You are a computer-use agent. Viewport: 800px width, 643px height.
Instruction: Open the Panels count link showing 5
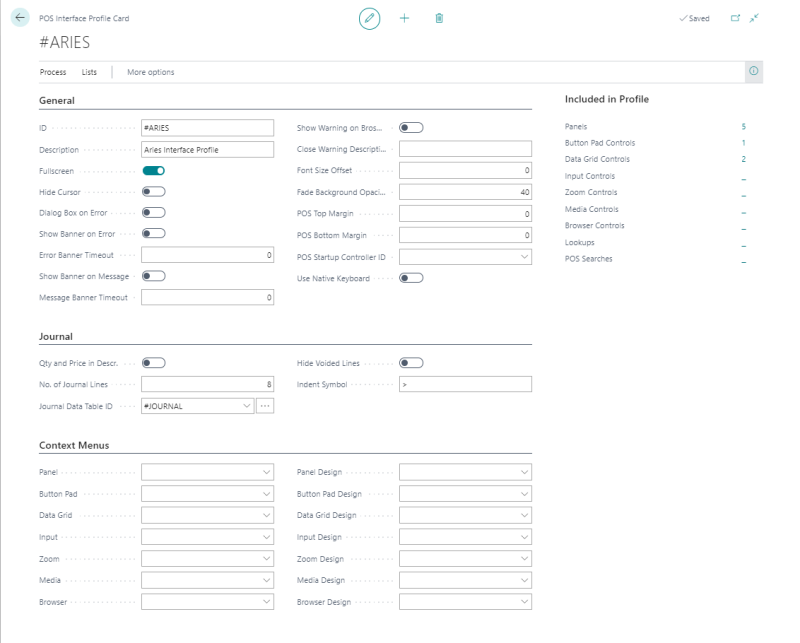[x=743, y=125]
